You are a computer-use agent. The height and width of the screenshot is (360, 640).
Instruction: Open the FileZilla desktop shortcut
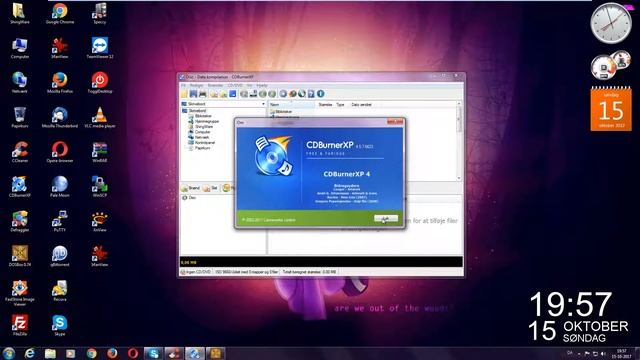pos(20,325)
